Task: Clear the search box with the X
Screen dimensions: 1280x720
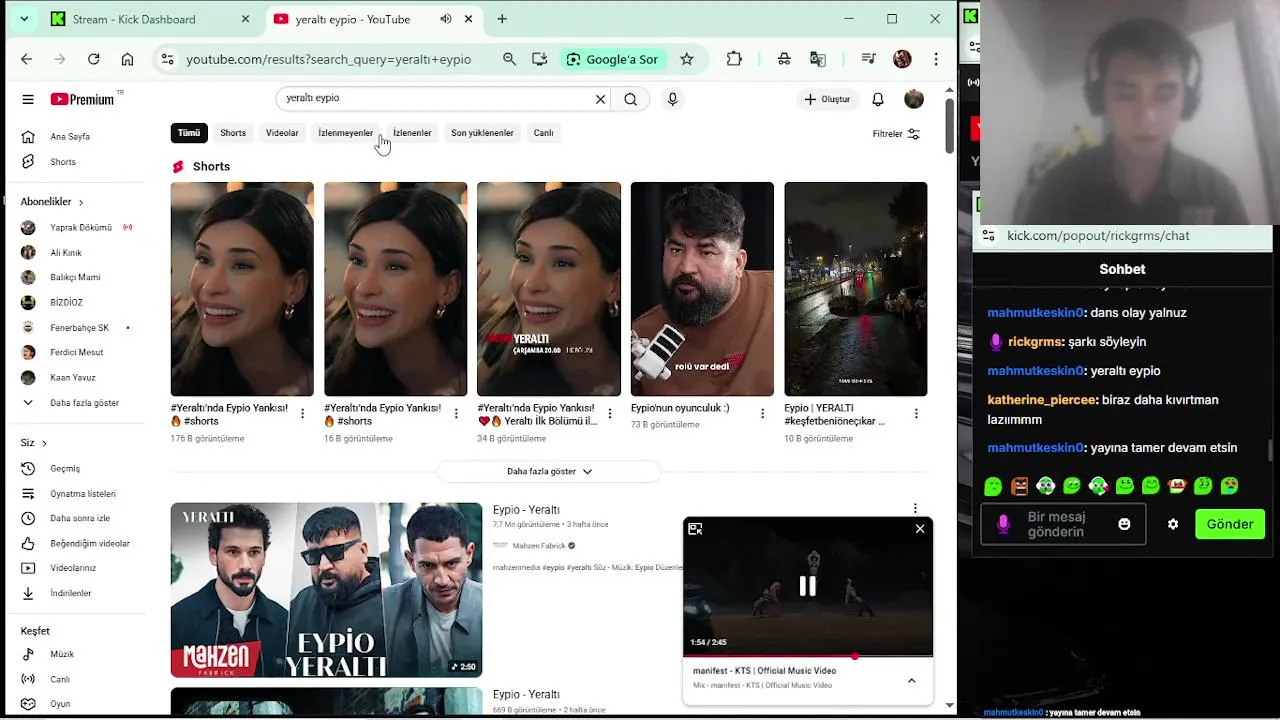Action: 600,99
